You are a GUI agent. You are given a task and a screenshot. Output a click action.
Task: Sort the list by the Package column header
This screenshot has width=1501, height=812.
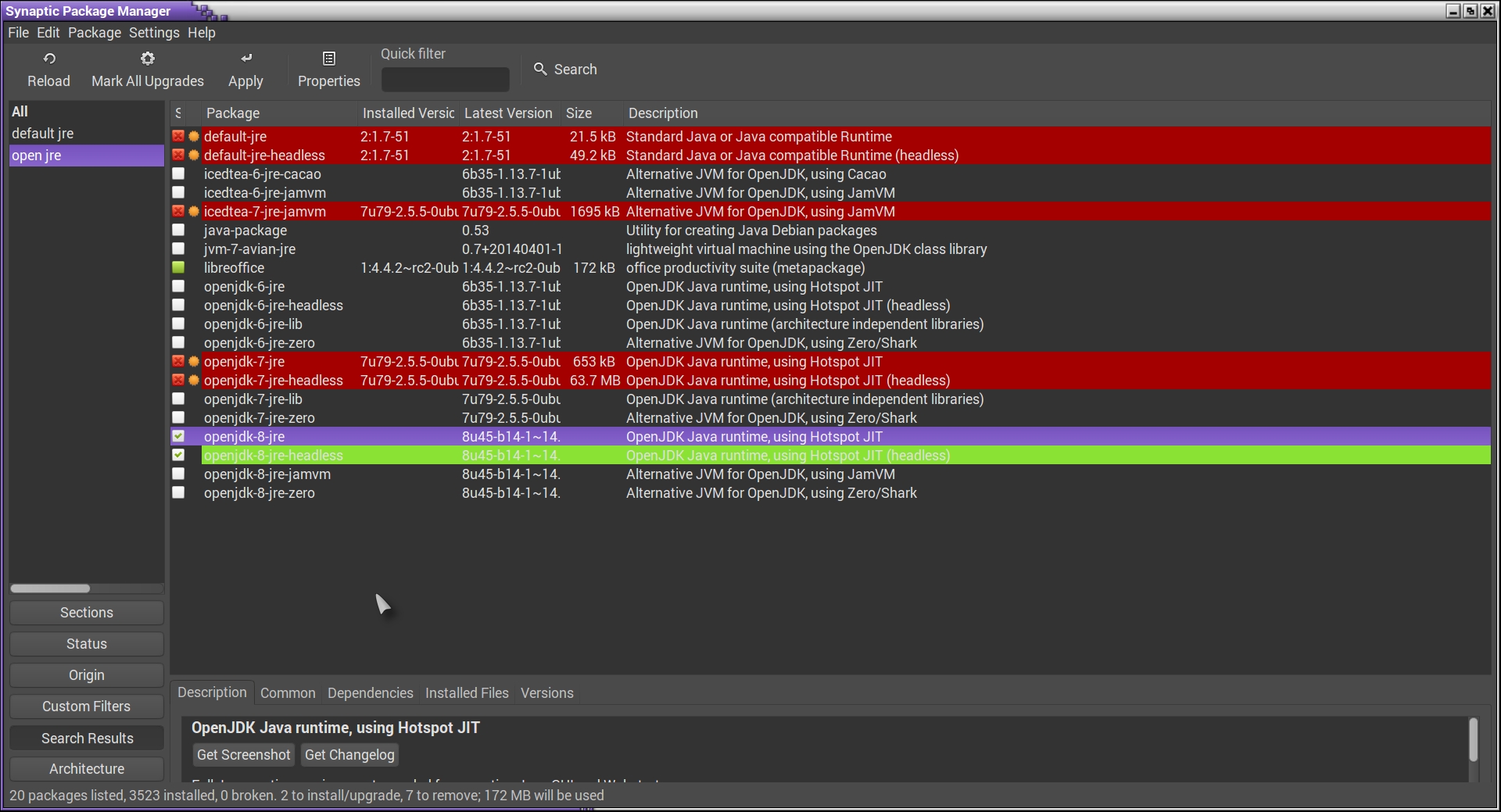(x=233, y=113)
